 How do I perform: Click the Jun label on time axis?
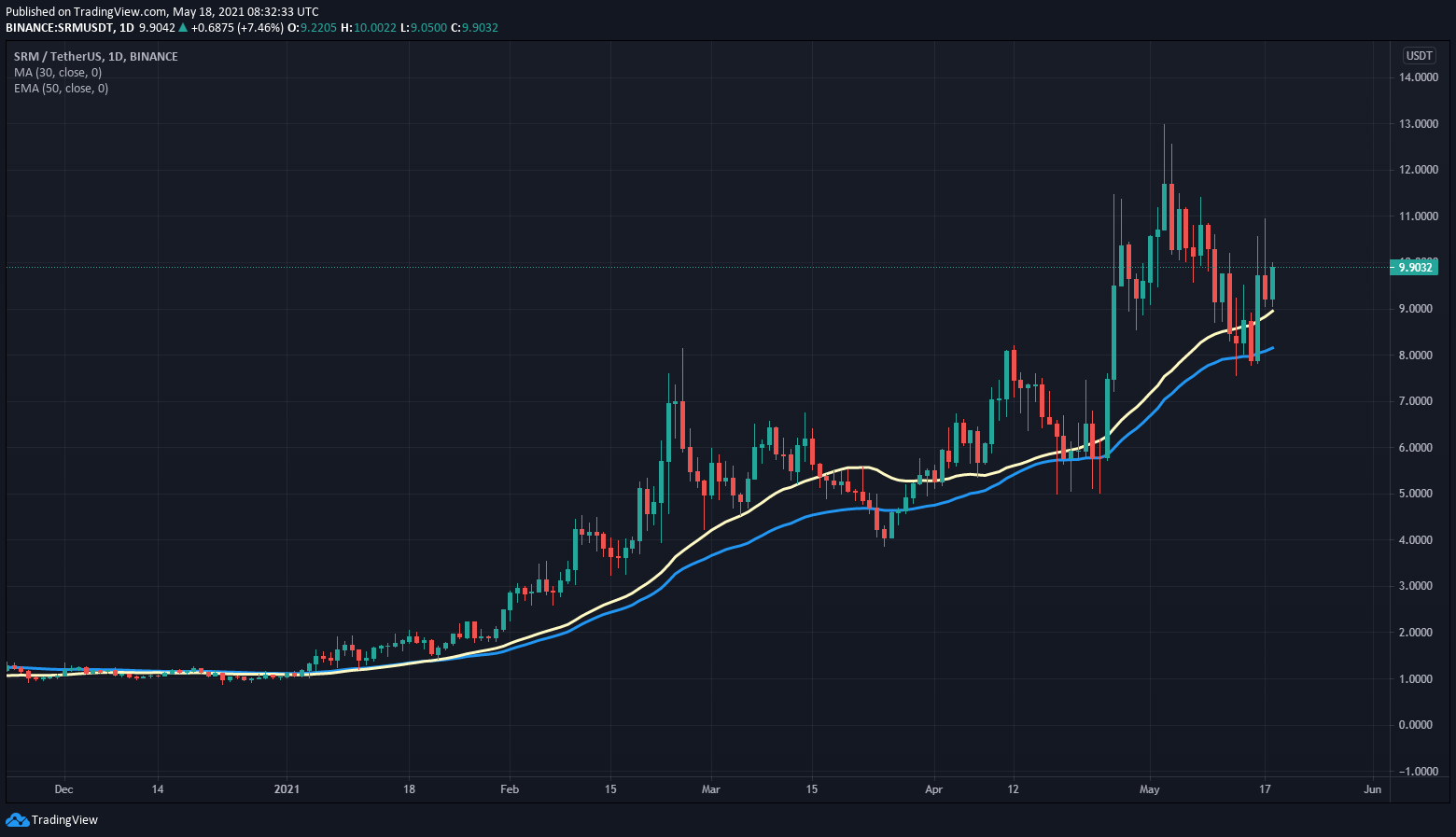[1372, 789]
